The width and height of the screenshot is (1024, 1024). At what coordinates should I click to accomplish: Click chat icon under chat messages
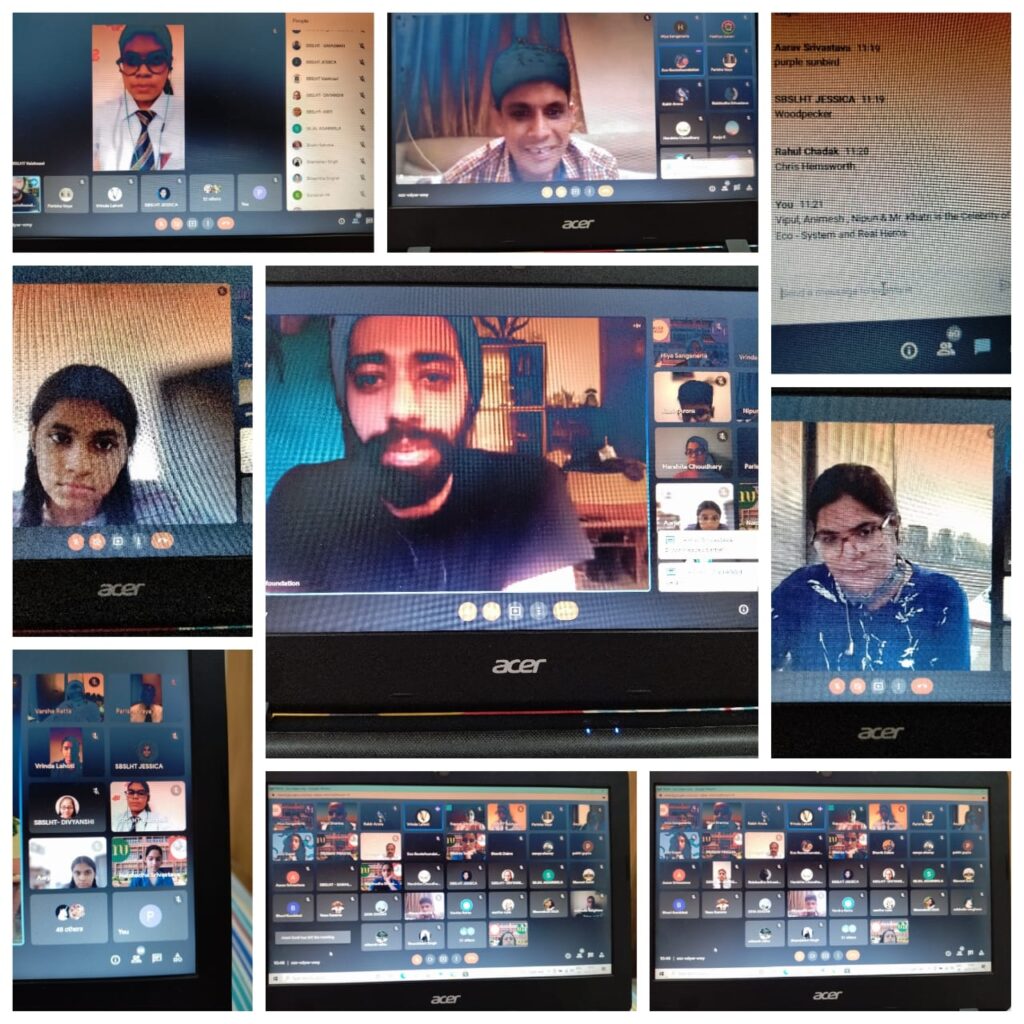[982, 346]
